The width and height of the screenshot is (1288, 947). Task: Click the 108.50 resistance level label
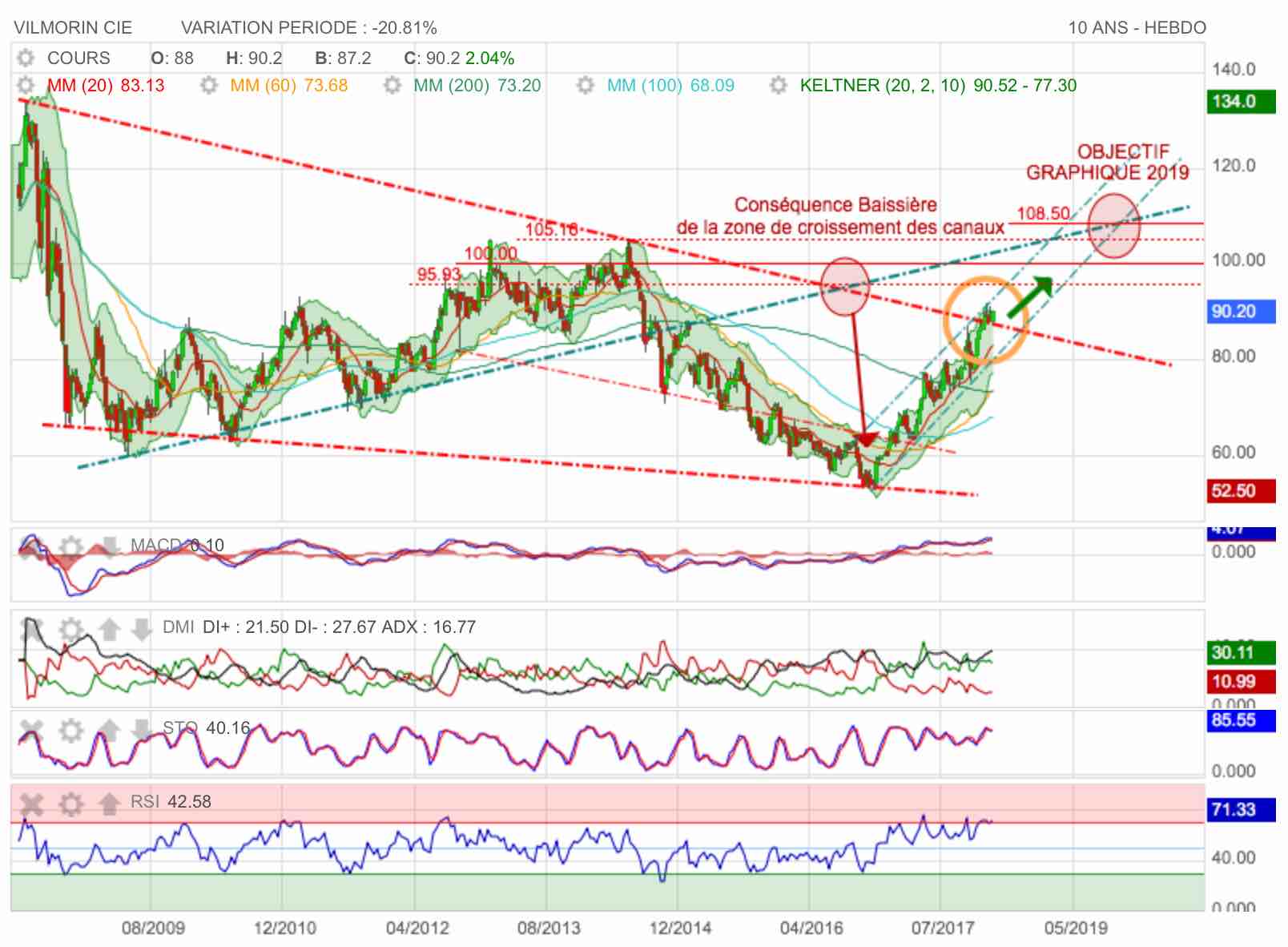[x=1043, y=213]
